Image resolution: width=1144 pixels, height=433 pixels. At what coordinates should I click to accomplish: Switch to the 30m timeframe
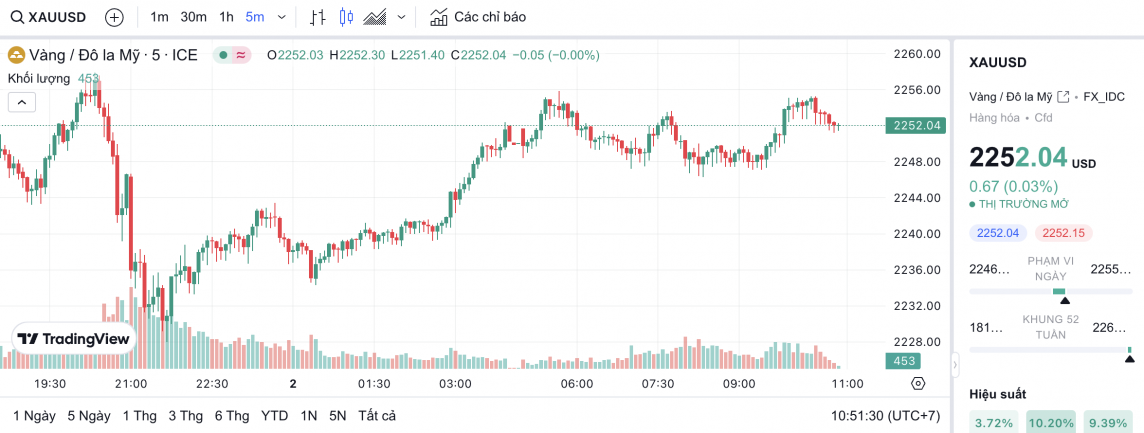(x=194, y=17)
